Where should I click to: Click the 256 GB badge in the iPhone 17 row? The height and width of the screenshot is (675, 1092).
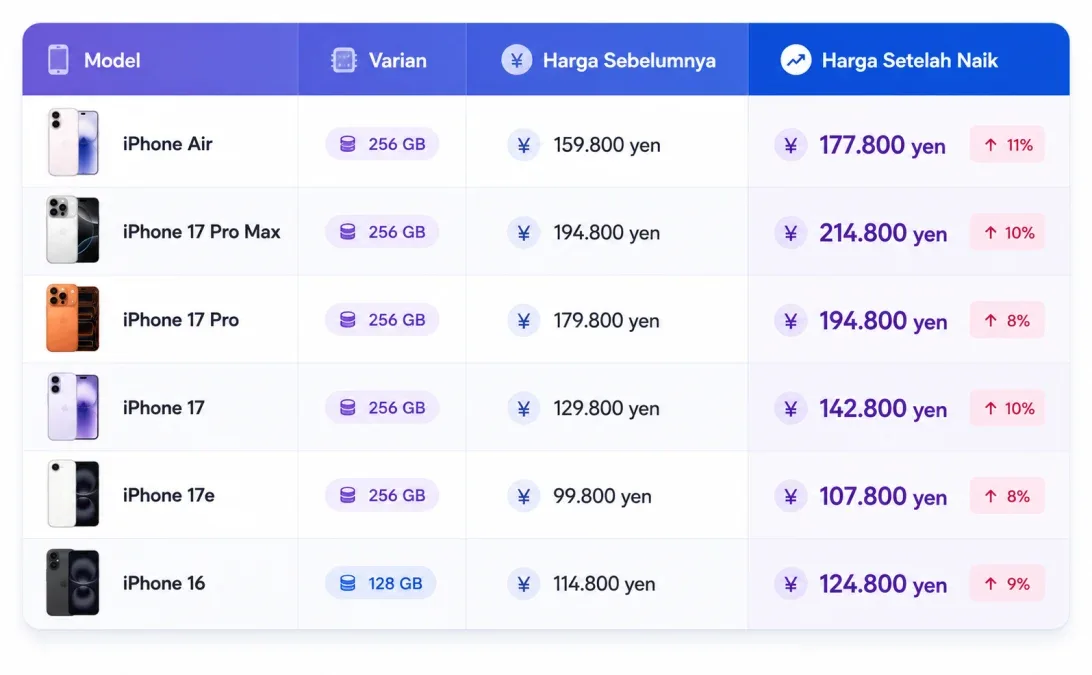(x=382, y=408)
